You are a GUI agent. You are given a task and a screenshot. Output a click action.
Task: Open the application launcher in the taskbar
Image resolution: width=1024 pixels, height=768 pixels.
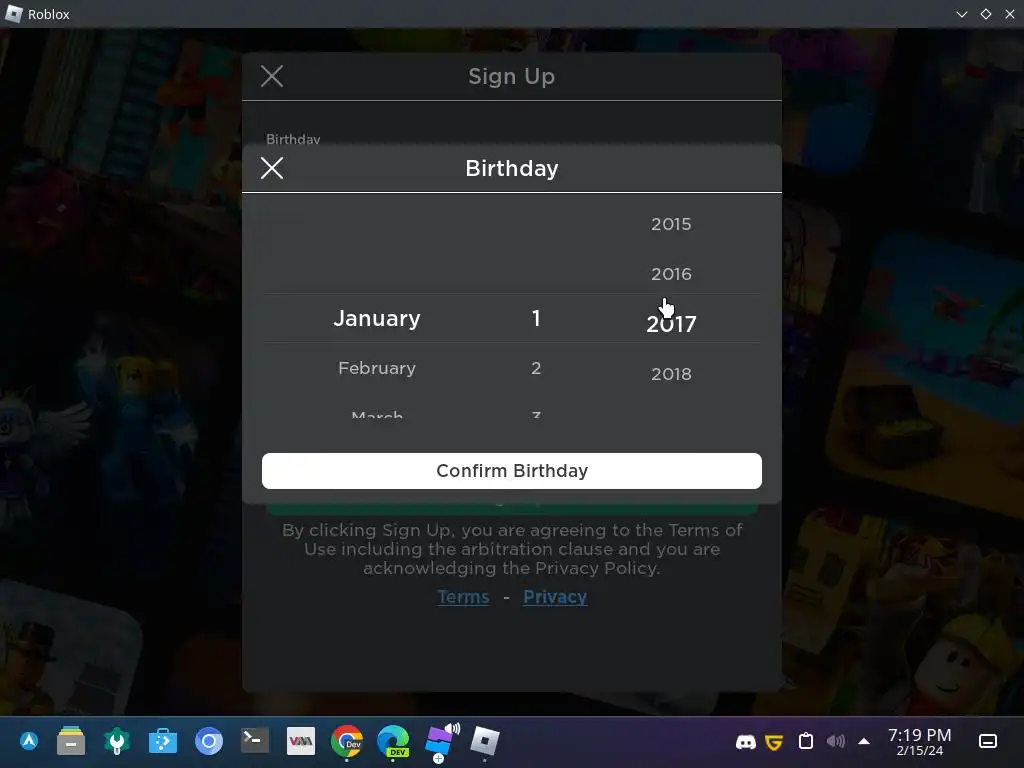point(29,741)
